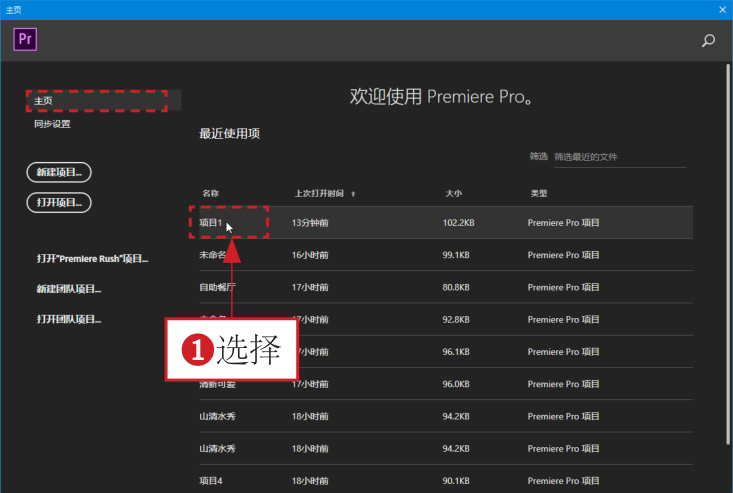733x493 pixels.
Task: Close the 主页 window with the X
Action: click(722, 9)
